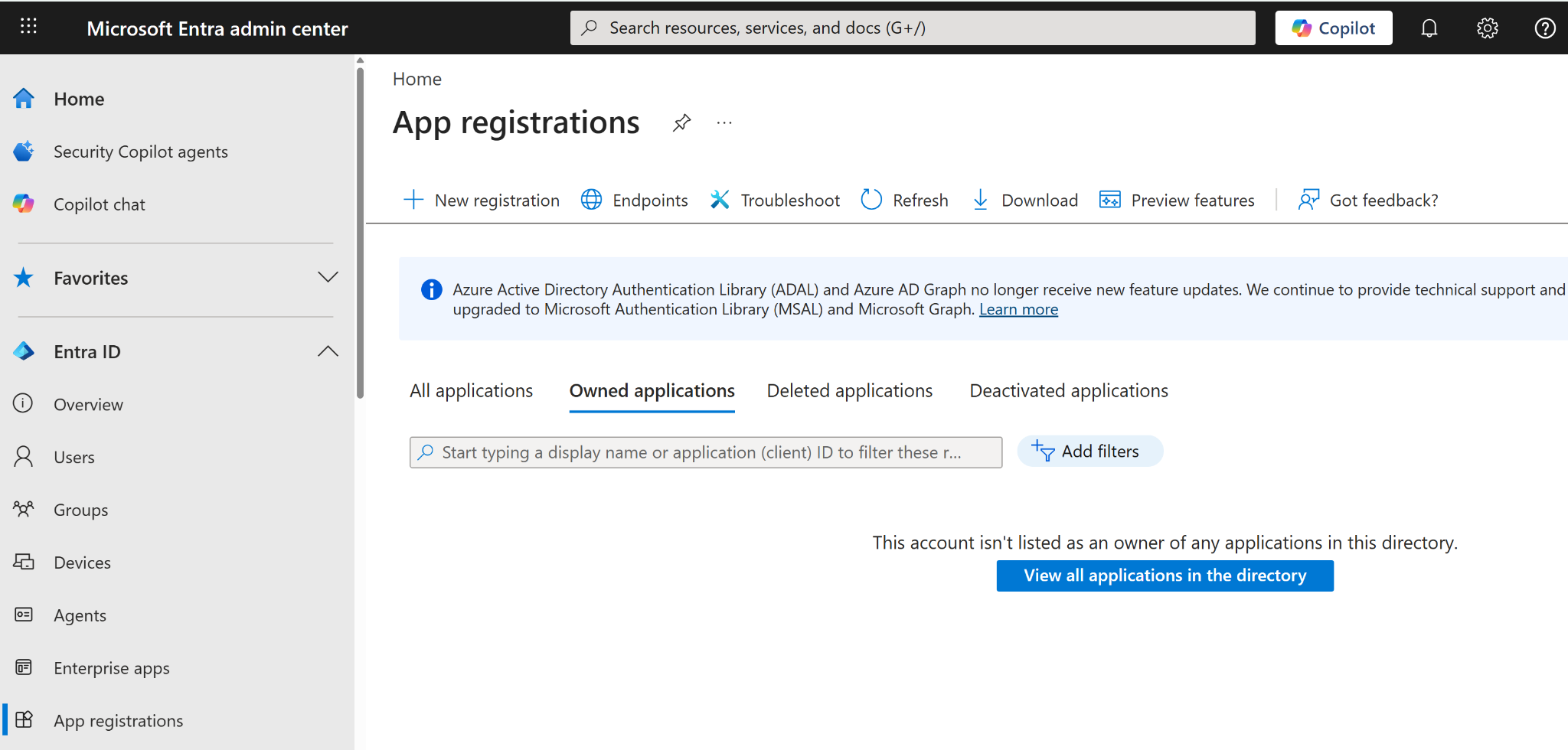Click the App registrations sidebar icon

coord(24,720)
